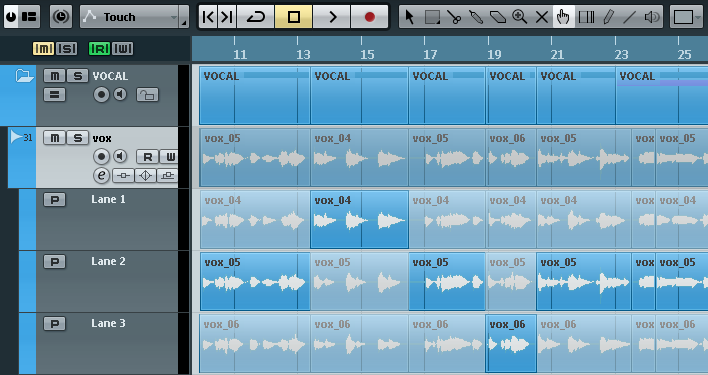The image size is (708, 375).
Task: Open the window layout setup button
Action: (x=29, y=17)
